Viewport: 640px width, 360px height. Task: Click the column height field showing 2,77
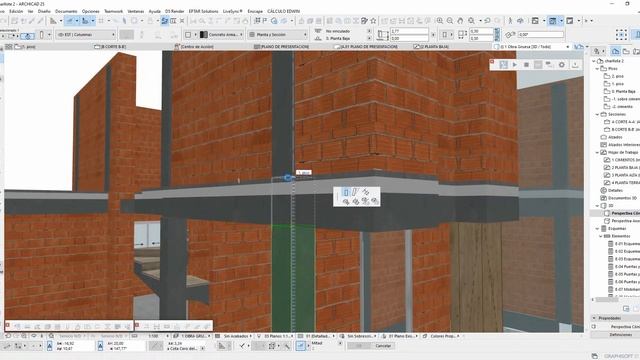click(409, 31)
